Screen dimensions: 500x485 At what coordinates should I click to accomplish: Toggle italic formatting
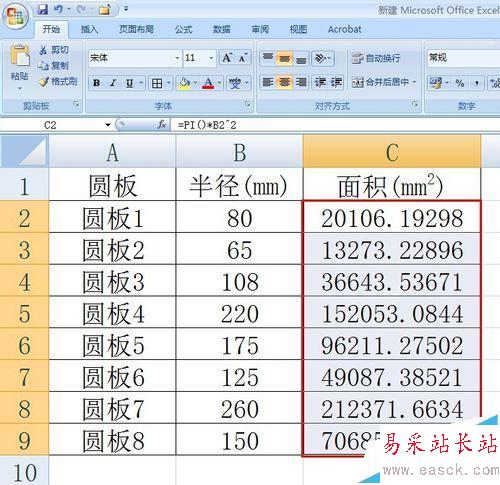pos(113,83)
